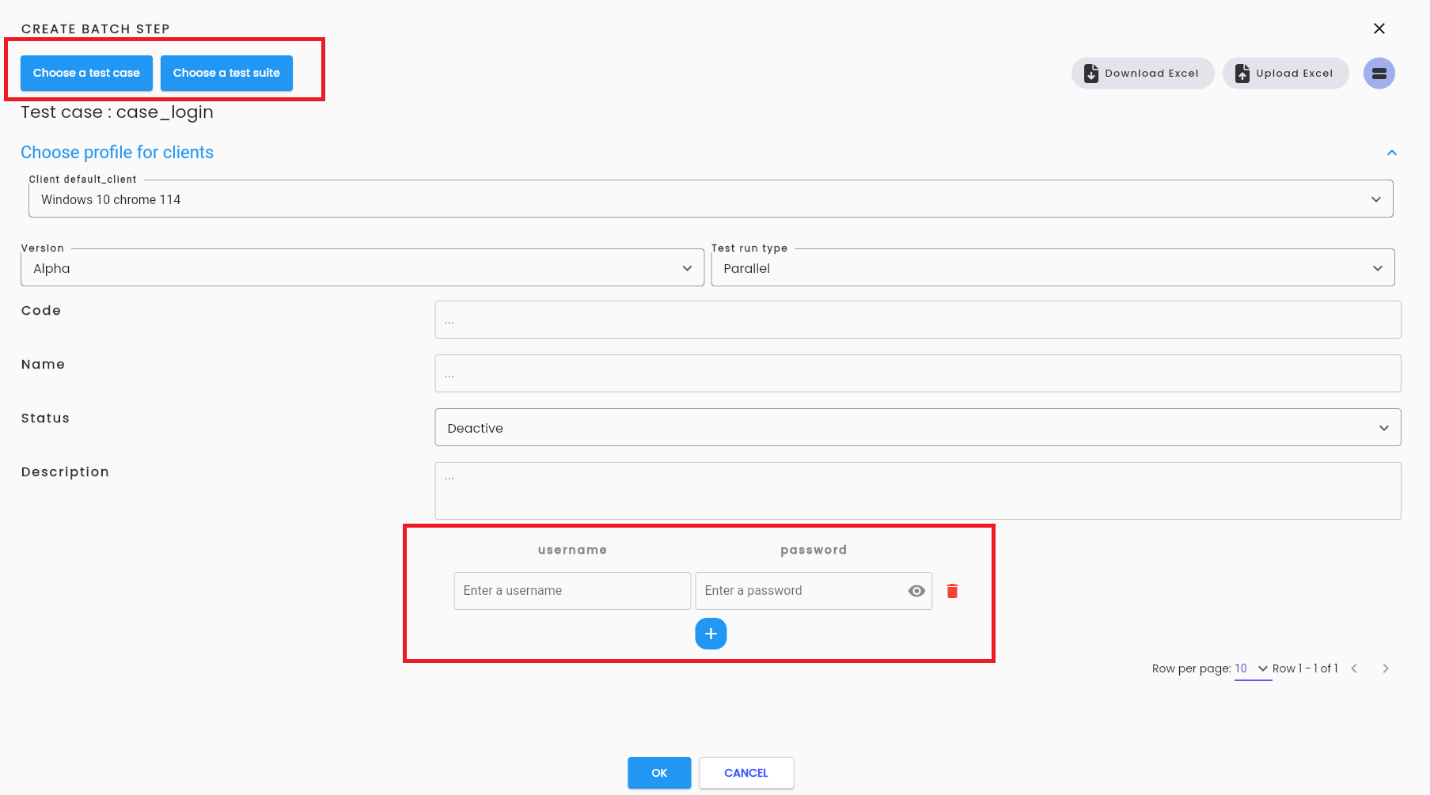Click the round stacked-bars icon button
The image size is (1430, 795).
tap(1379, 73)
